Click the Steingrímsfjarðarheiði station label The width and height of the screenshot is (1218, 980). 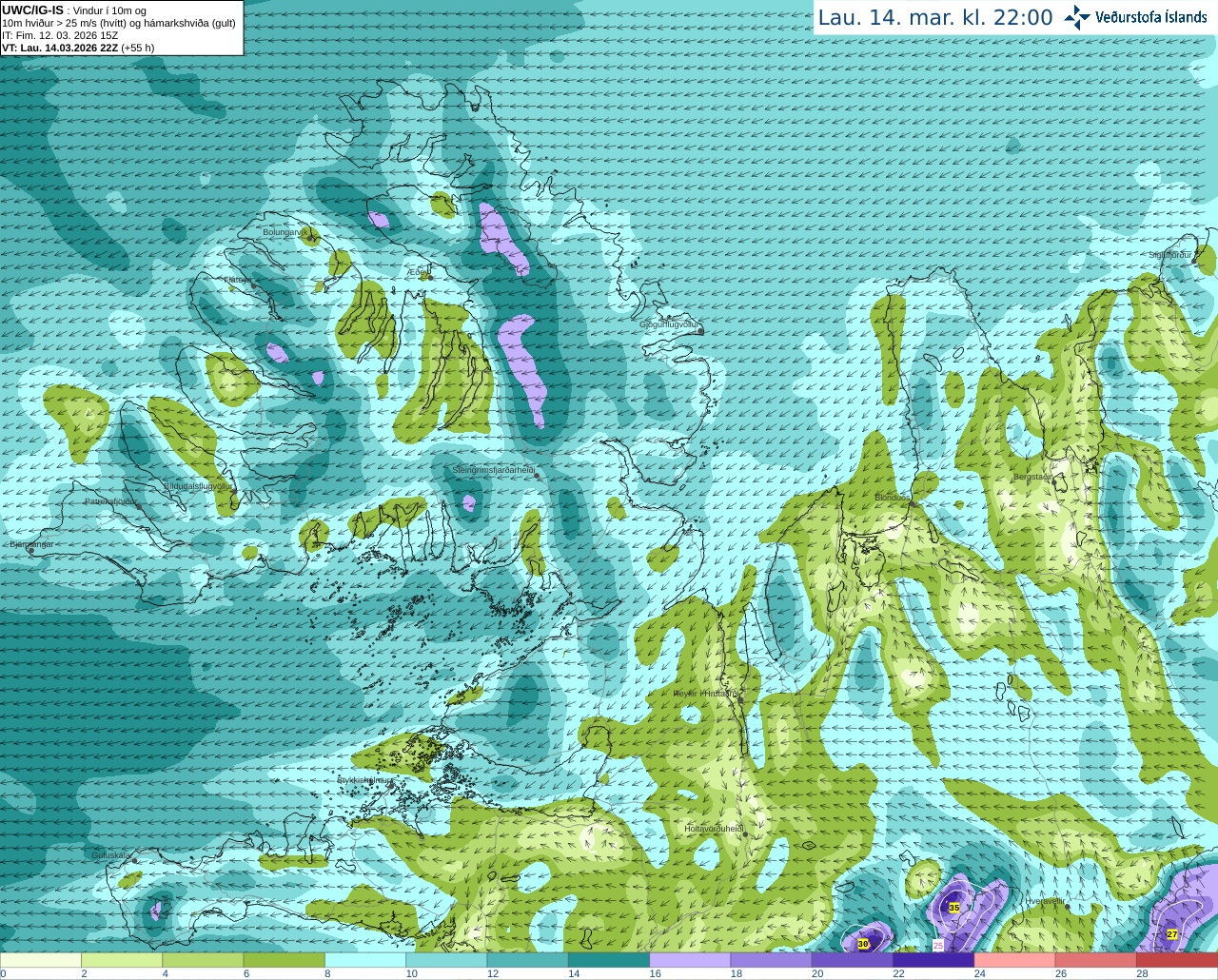pos(493,470)
